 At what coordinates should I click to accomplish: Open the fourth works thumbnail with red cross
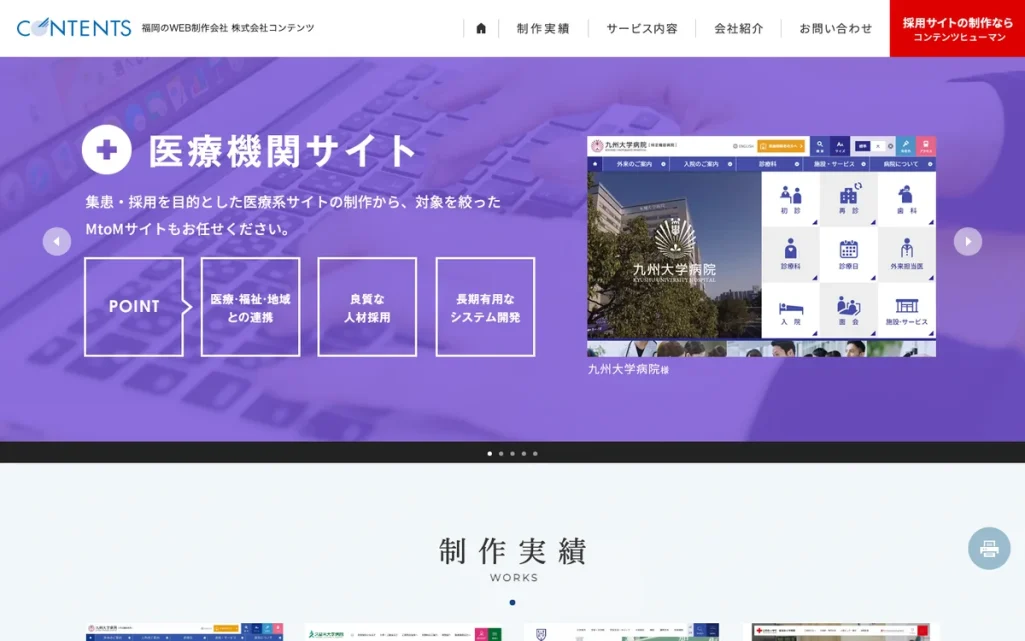point(841,632)
